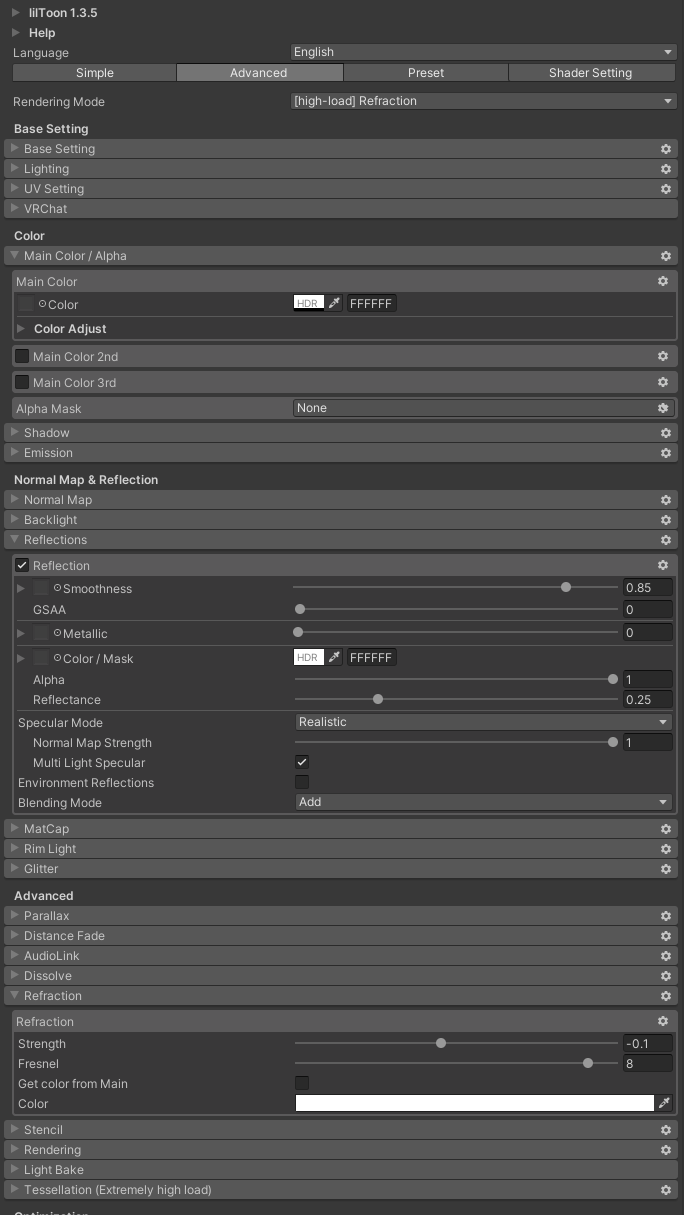Open gear menu for Parallax section

point(665,916)
